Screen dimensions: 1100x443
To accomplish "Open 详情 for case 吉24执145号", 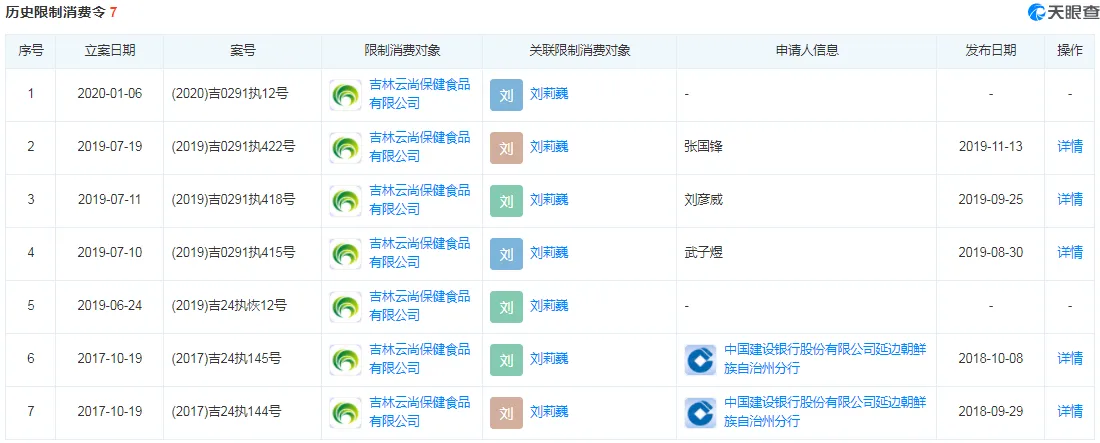I will pos(1070,358).
